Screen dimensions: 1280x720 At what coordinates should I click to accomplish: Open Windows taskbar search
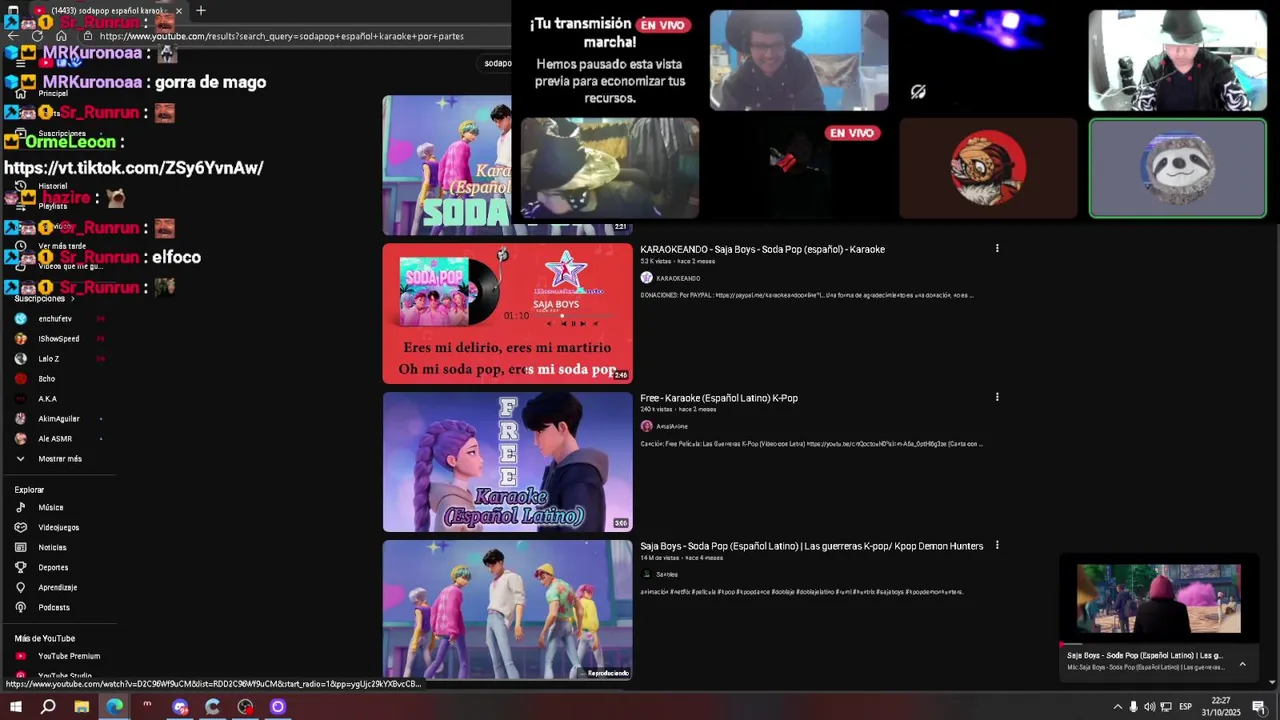click(48, 707)
